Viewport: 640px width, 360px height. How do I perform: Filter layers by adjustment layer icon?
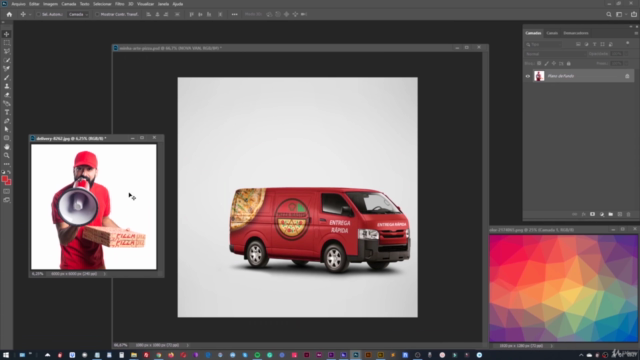587,44
